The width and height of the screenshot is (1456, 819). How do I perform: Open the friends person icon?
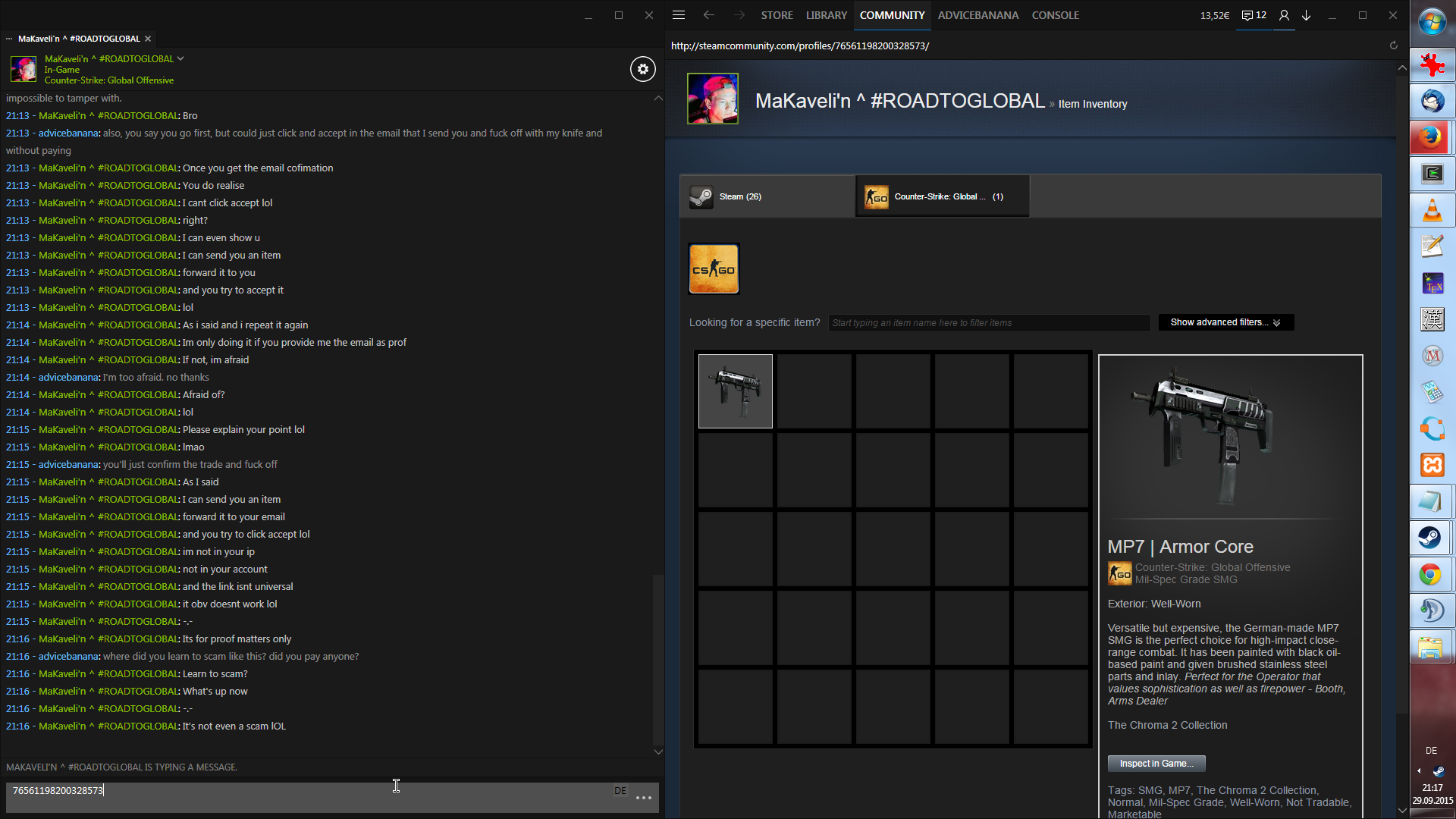pyautogui.click(x=1284, y=15)
